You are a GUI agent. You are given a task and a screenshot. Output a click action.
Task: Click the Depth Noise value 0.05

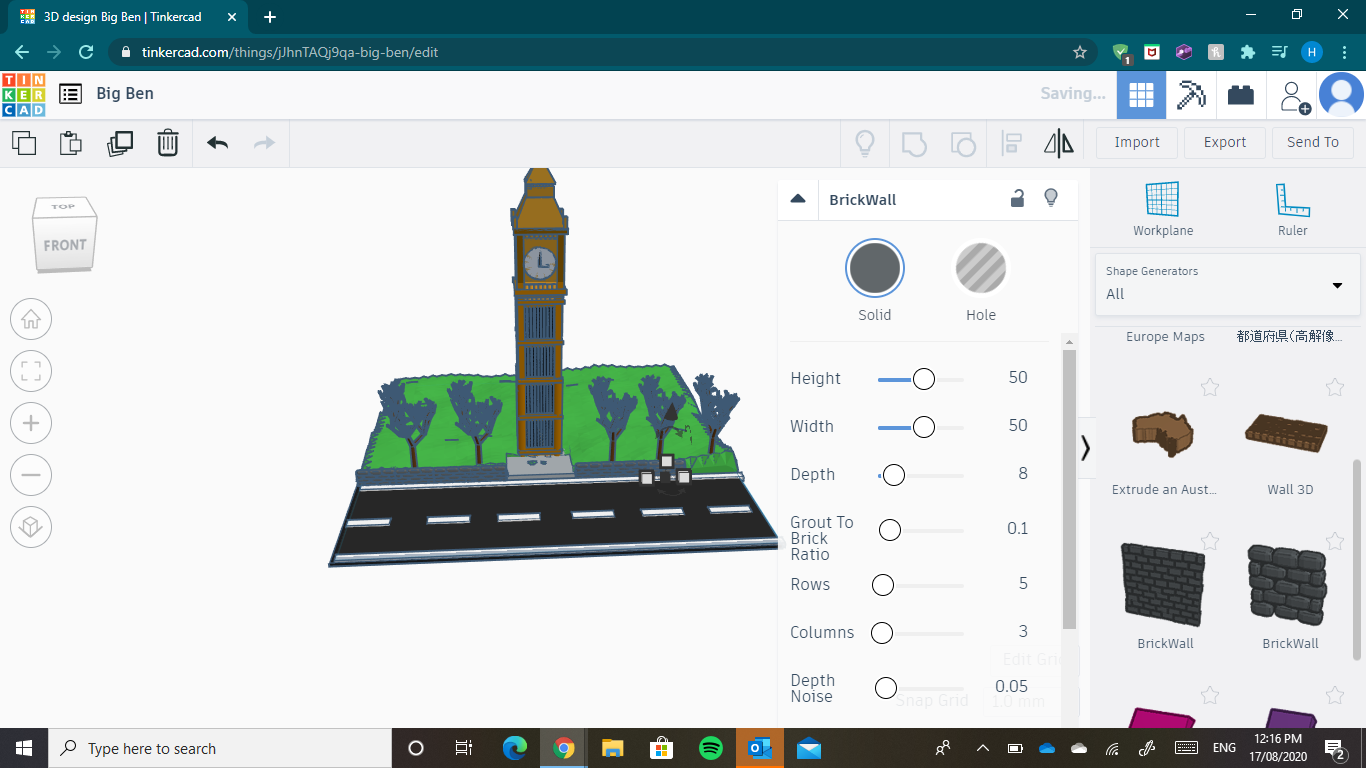[1012, 686]
